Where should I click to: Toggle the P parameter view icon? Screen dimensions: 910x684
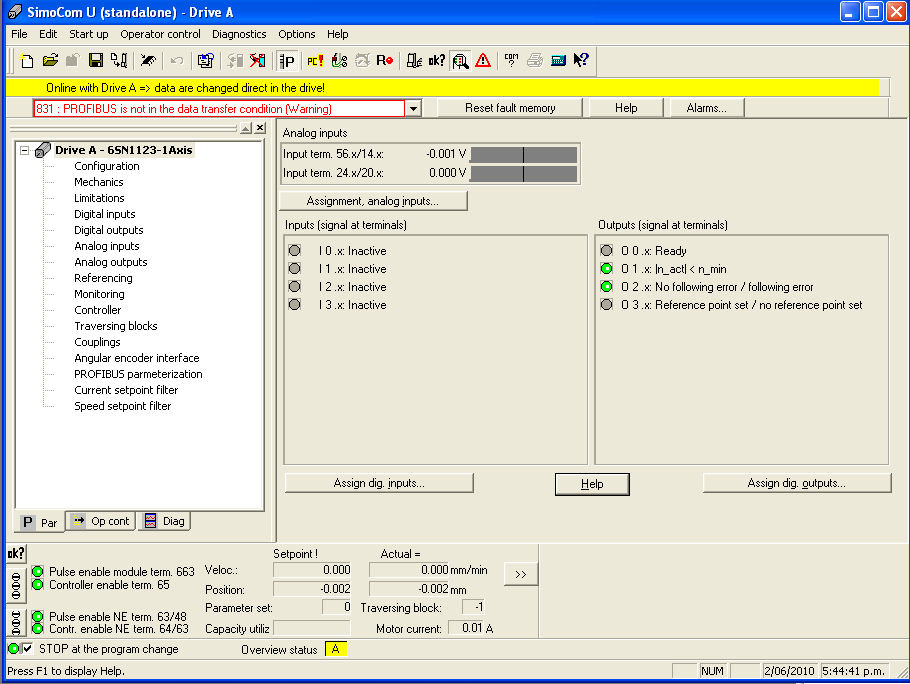[287, 60]
